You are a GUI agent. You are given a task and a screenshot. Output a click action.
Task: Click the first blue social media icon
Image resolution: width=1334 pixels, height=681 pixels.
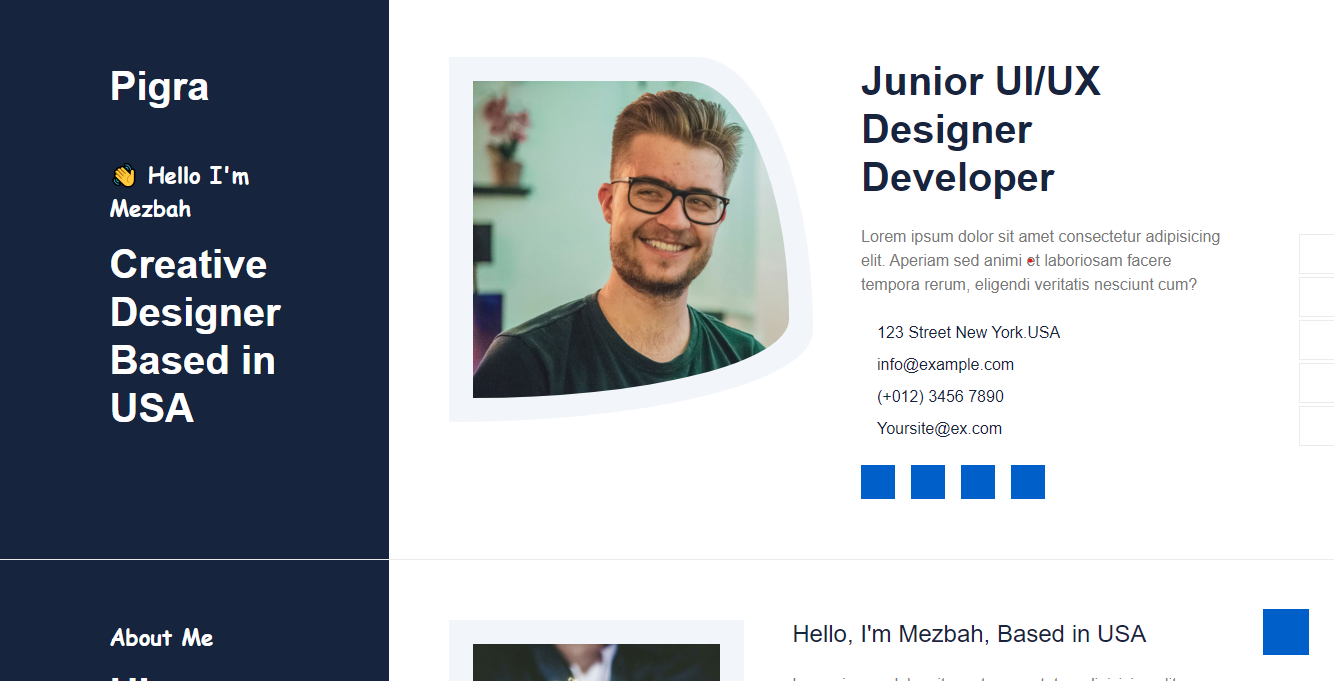click(x=877, y=482)
